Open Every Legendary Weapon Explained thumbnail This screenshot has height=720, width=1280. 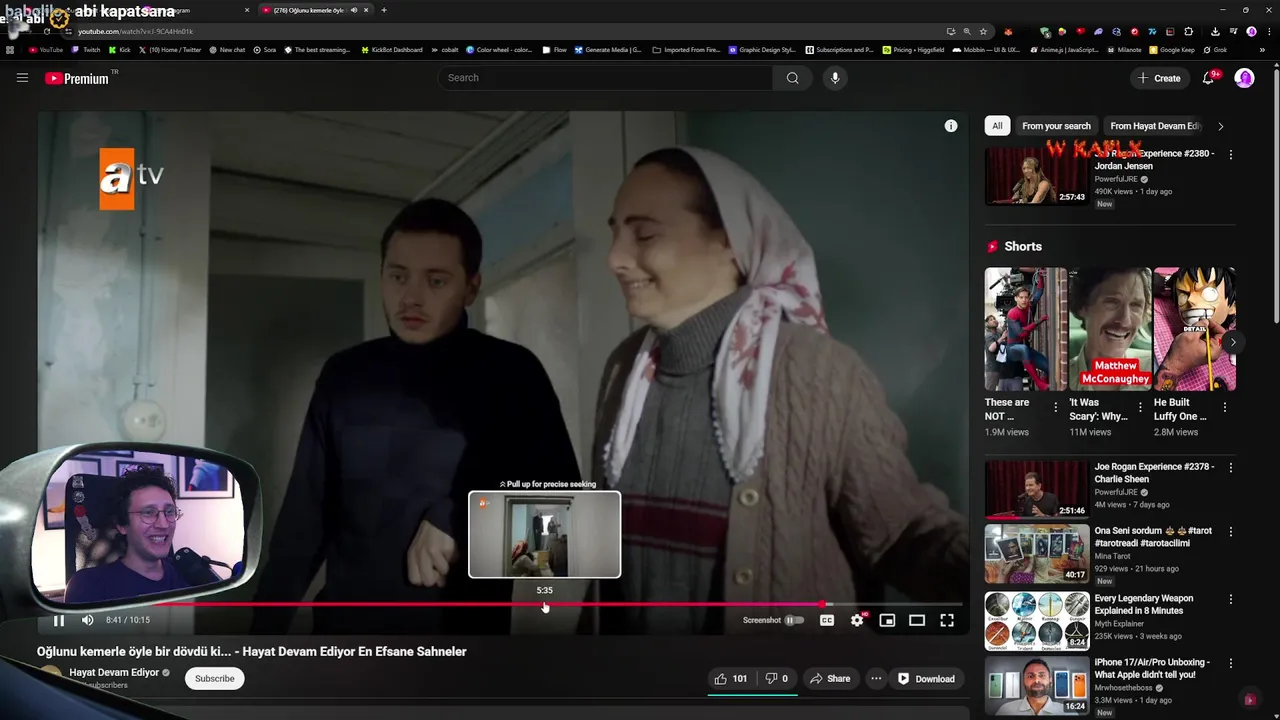pyautogui.click(x=1036, y=621)
